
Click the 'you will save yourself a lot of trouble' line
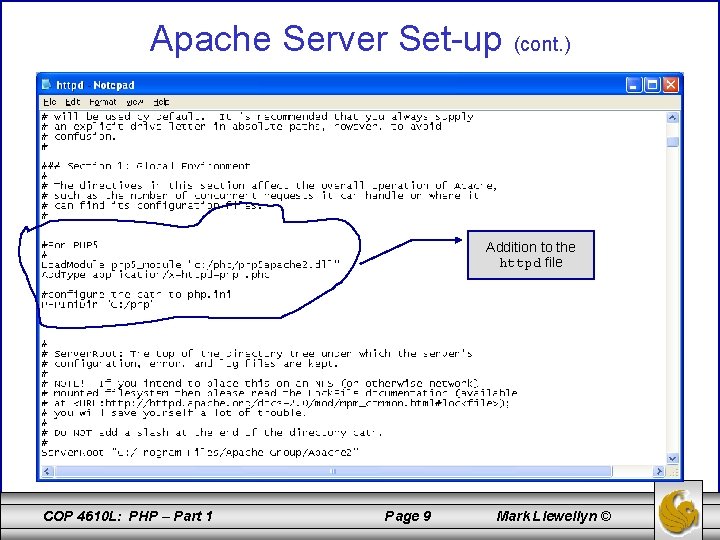(x=174, y=413)
